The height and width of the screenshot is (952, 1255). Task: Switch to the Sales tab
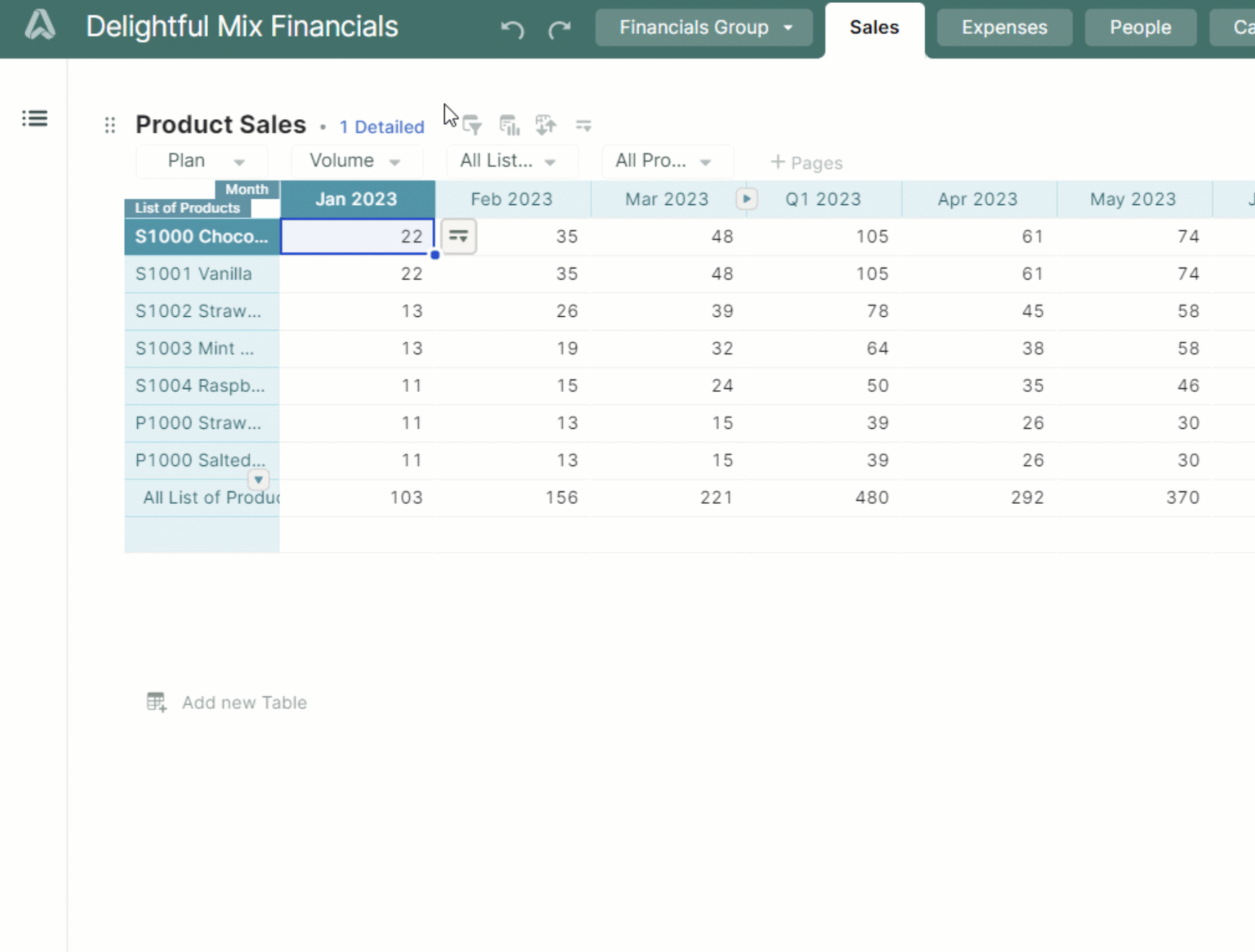click(x=875, y=28)
